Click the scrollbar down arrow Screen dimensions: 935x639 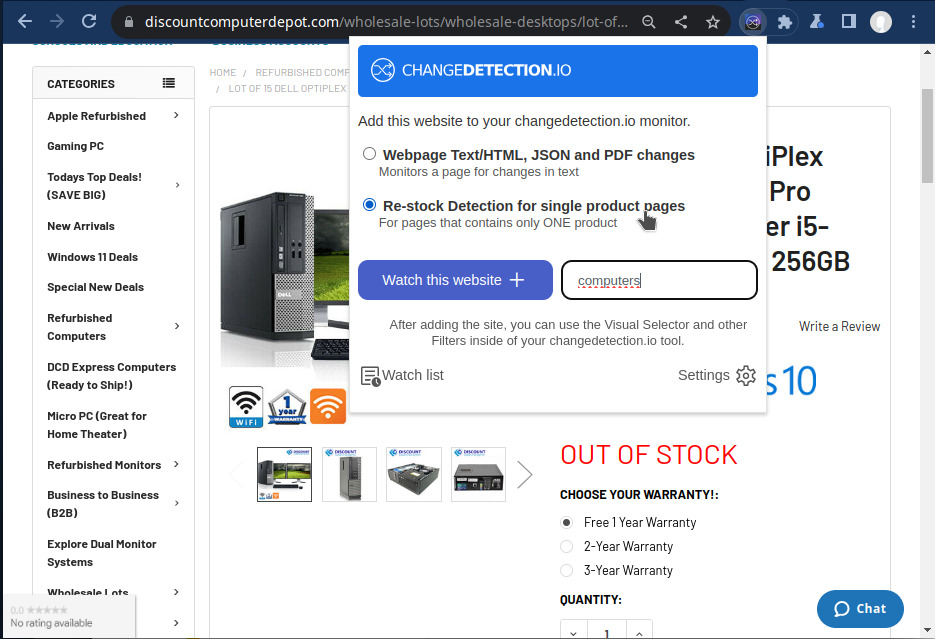[927, 631]
